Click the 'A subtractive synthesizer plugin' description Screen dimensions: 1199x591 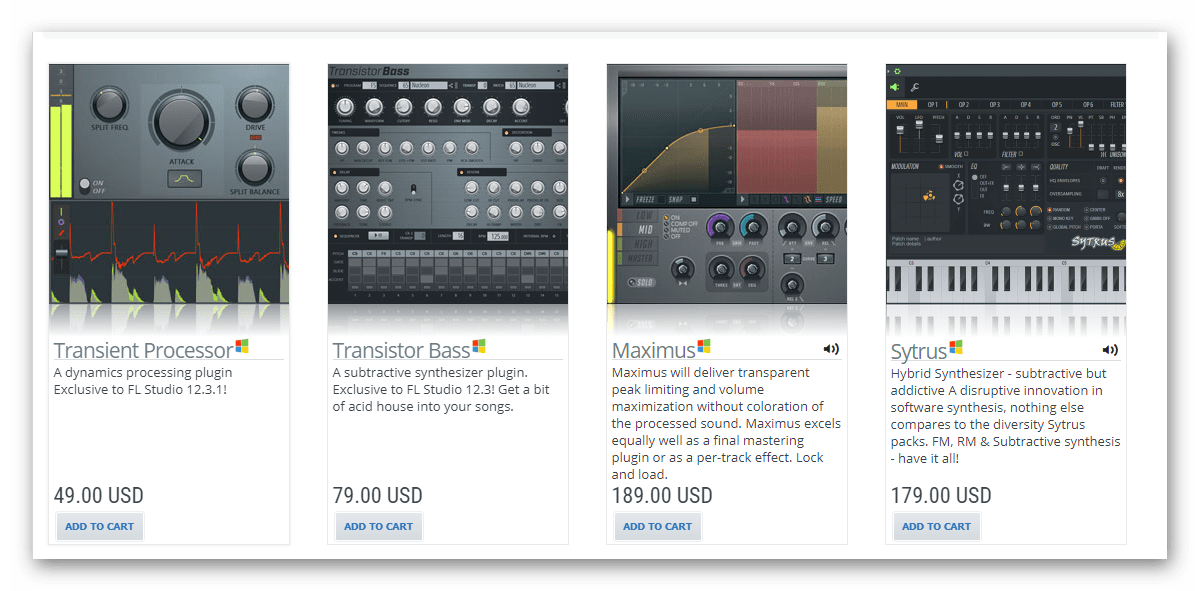click(441, 389)
